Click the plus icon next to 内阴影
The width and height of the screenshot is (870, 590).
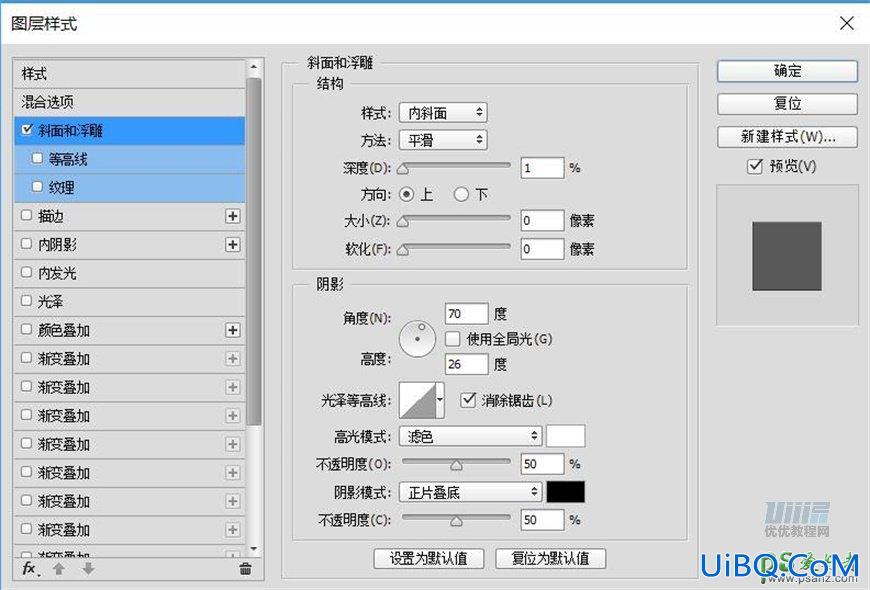(232, 245)
